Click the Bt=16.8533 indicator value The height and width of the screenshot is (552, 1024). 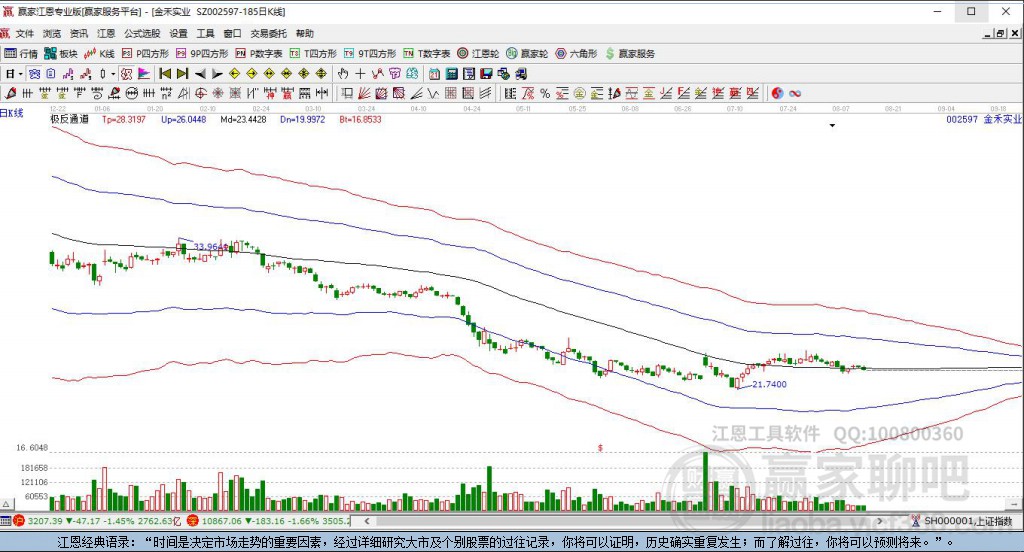360,119
